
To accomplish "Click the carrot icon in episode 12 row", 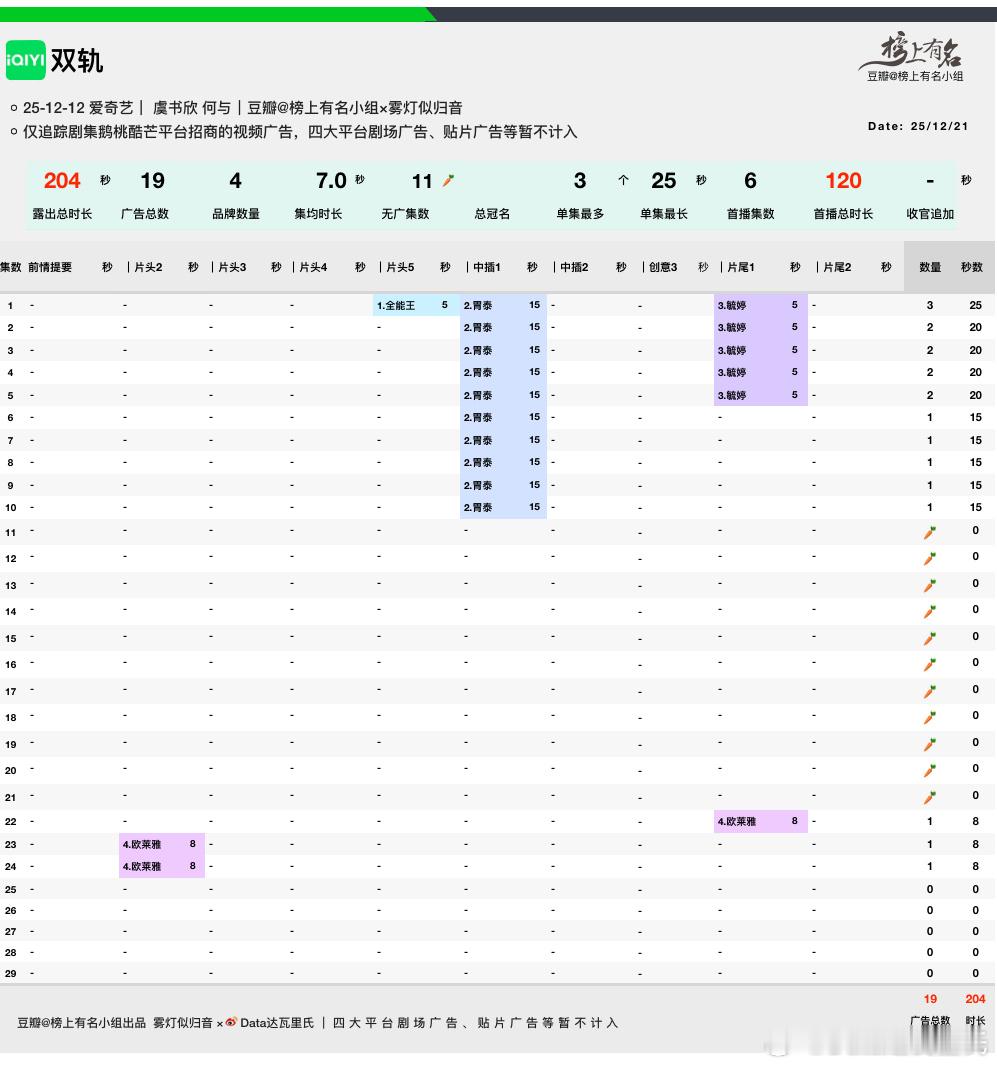I will pyautogui.click(x=930, y=559).
